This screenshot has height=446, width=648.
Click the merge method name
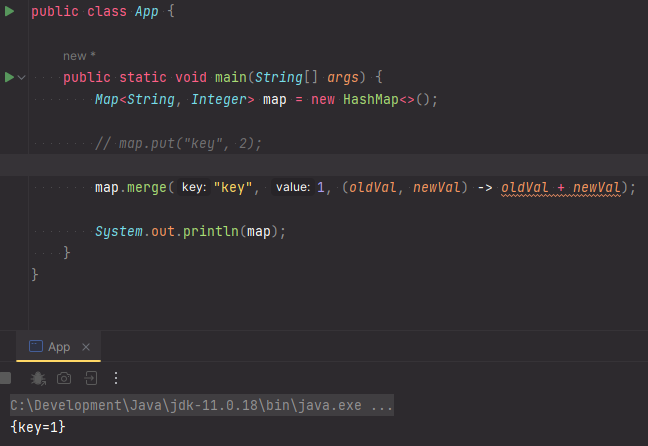147,188
